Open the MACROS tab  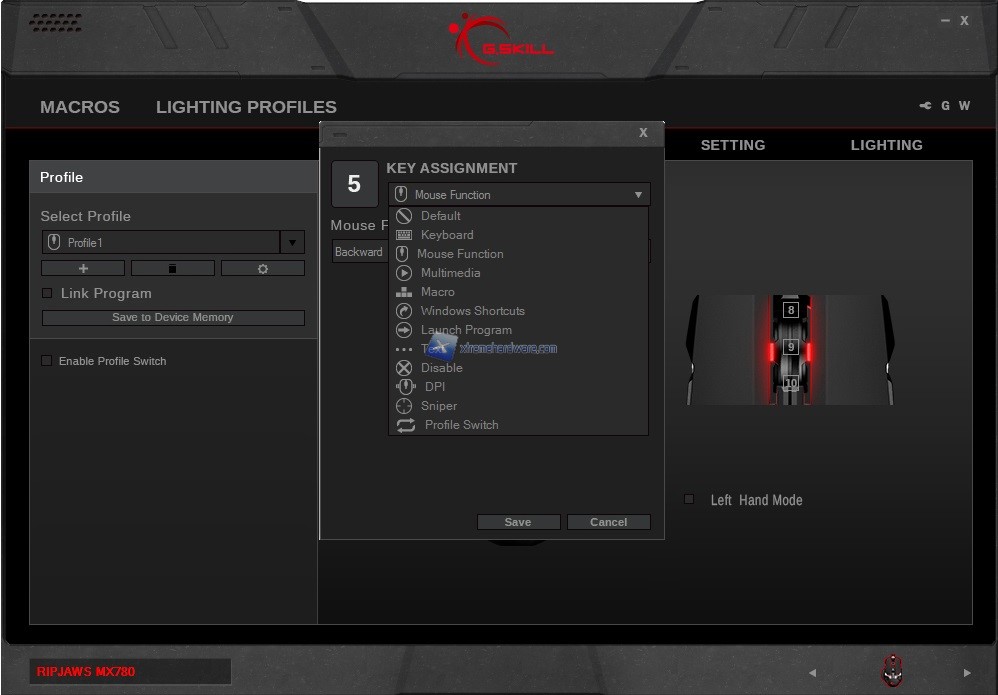80,107
